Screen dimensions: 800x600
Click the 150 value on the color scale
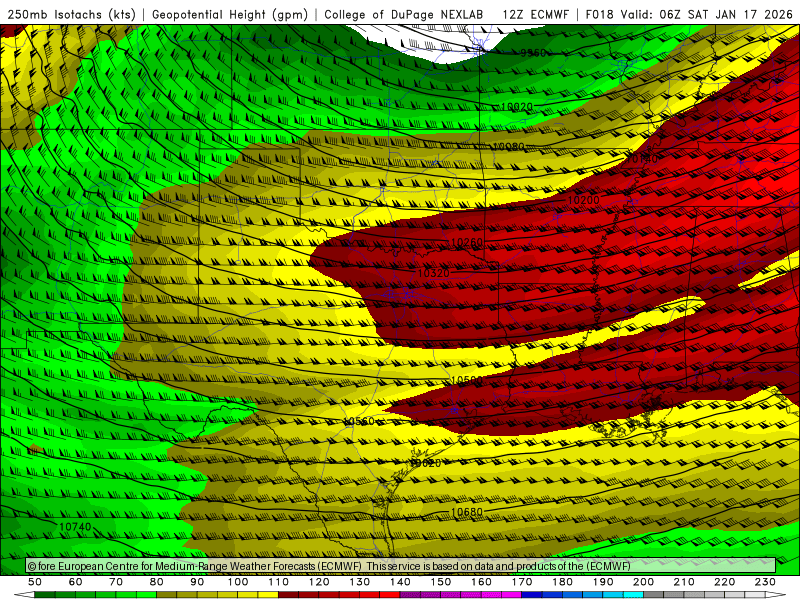pos(441,582)
